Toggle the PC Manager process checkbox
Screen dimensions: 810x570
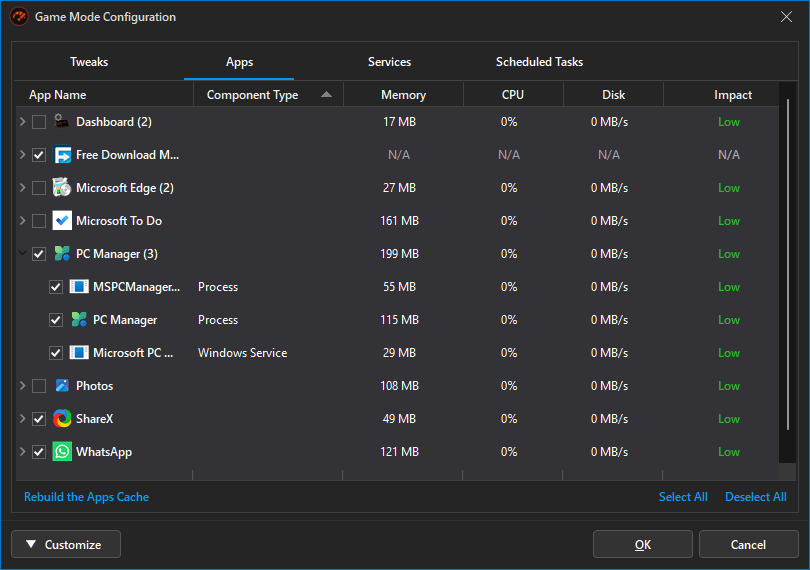click(x=56, y=320)
